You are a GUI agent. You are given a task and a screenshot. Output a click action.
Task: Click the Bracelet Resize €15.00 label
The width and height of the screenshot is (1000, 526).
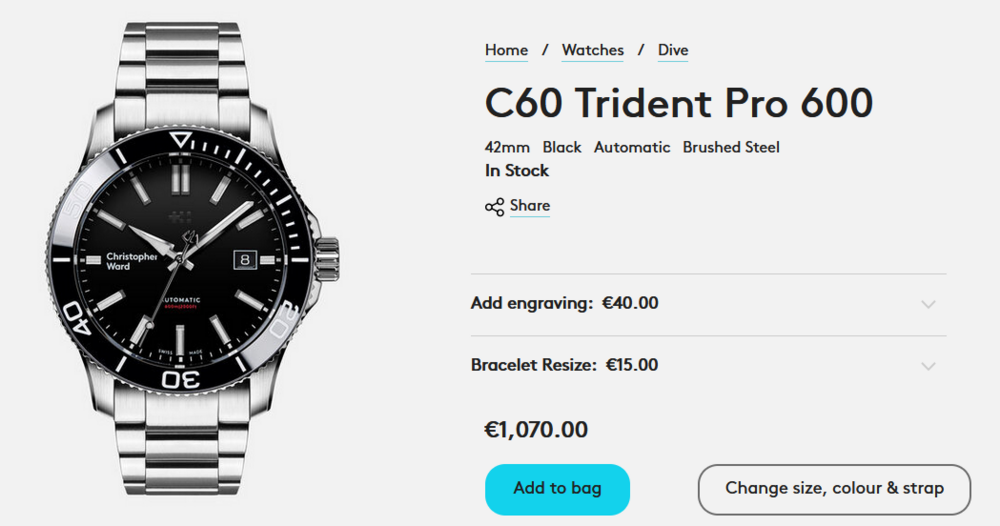[x=564, y=365]
